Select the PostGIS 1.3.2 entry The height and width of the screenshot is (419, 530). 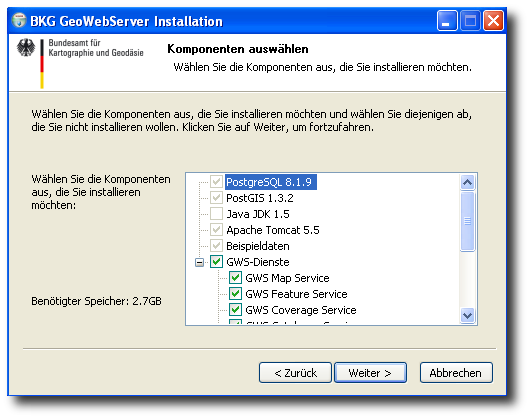(x=260, y=198)
